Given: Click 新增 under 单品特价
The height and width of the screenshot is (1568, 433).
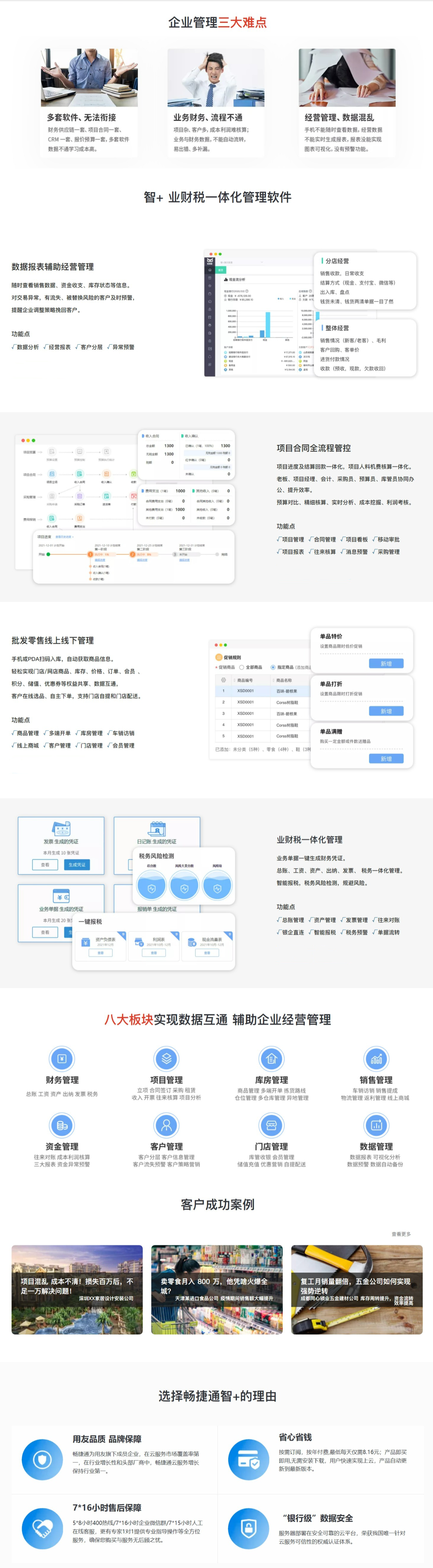Looking at the screenshot, I should 386,664.
